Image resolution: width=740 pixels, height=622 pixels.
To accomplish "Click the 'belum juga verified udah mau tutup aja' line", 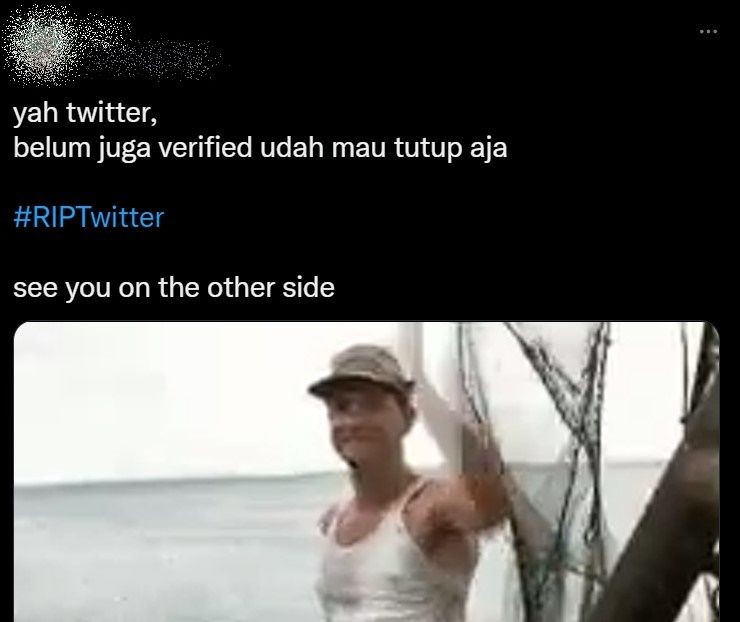I will pos(260,148).
